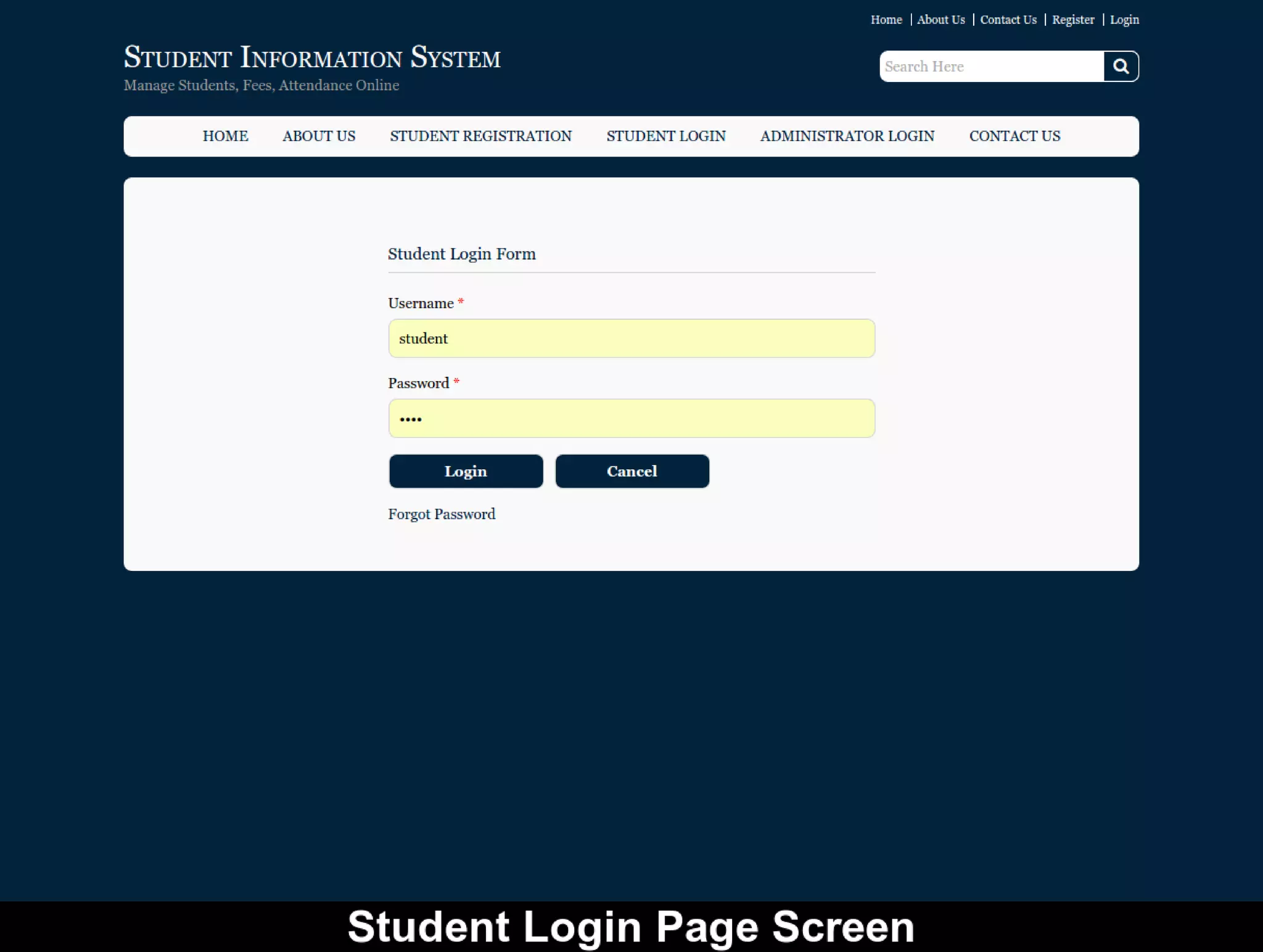The image size is (1263, 952).
Task: Click the Student Login Form heading
Action: (x=462, y=254)
